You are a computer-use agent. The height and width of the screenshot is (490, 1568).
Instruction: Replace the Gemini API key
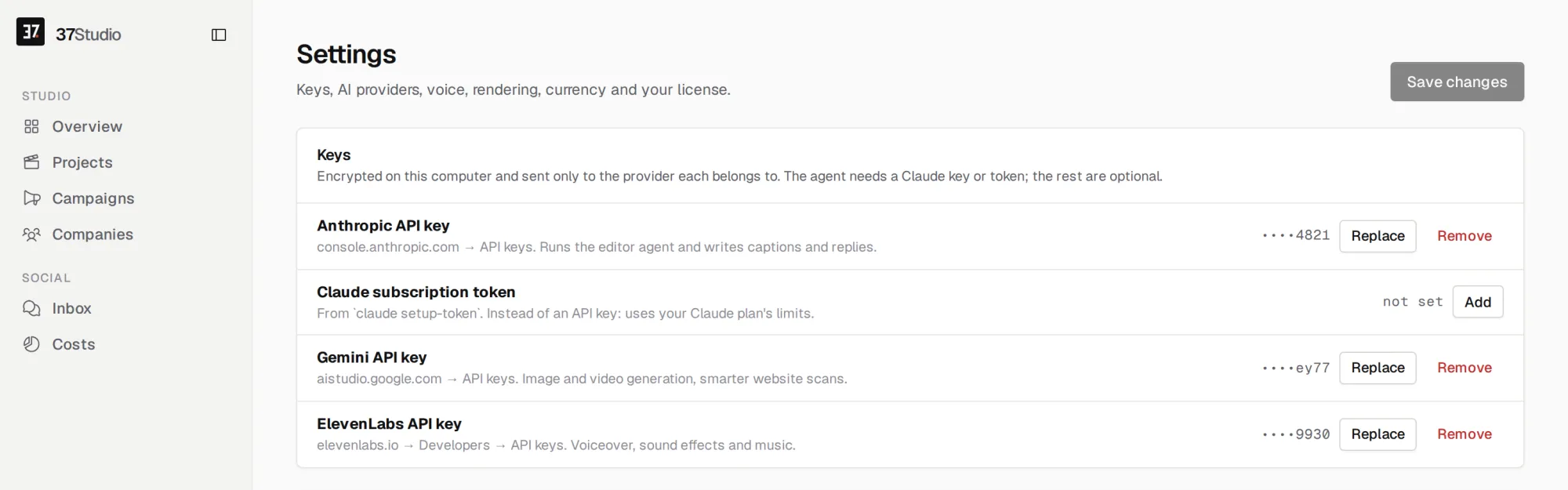(x=1377, y=368)
